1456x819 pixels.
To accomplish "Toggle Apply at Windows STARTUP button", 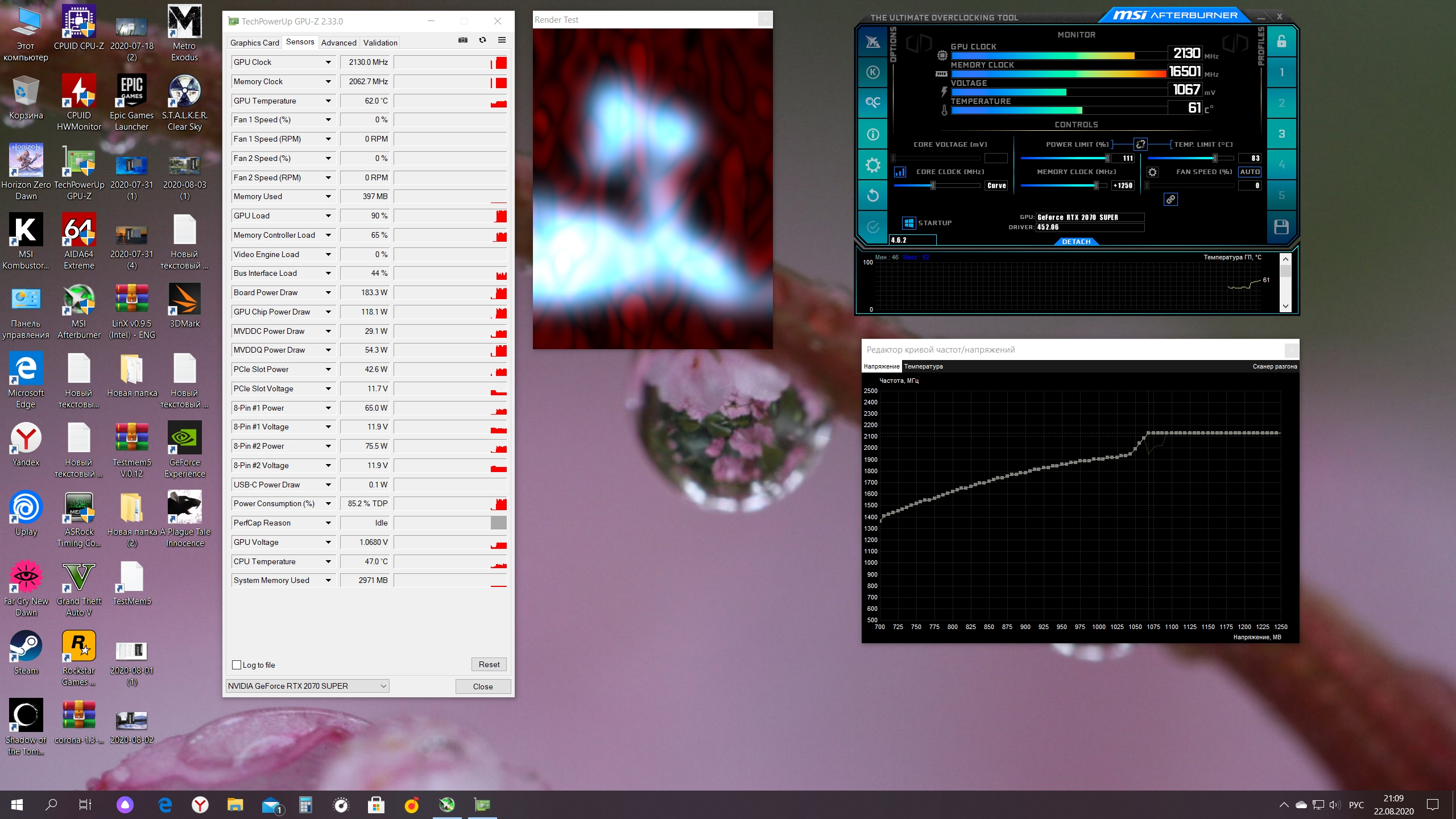I will coord(909,223).
